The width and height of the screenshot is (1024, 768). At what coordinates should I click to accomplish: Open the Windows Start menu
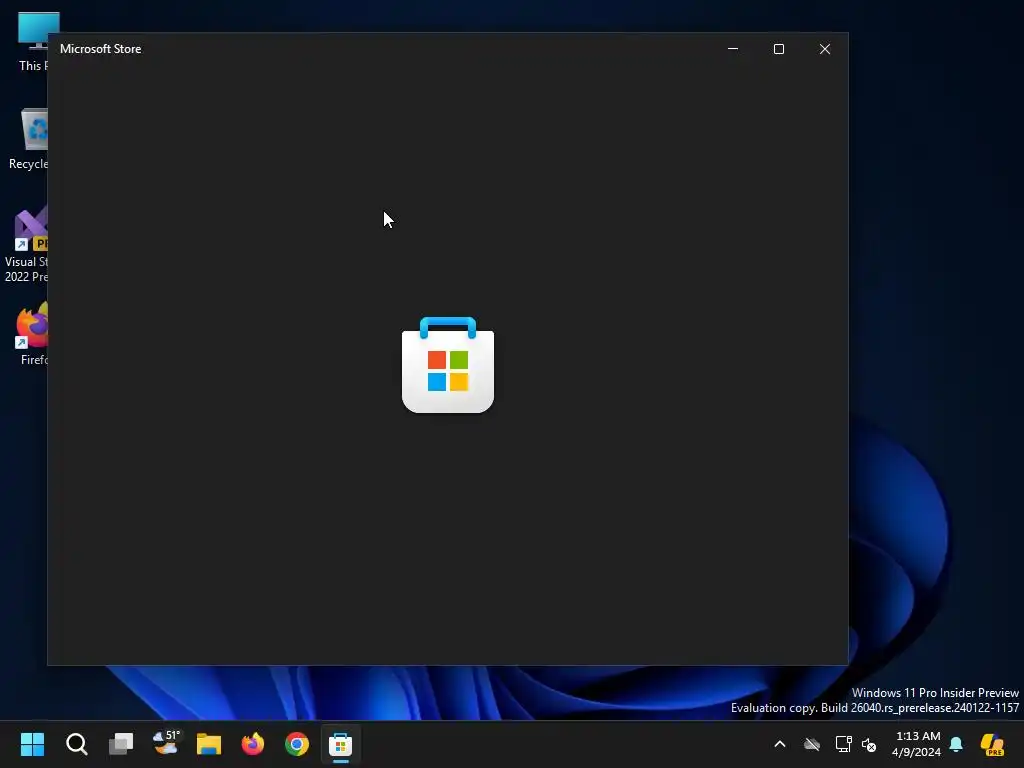click(32, 744)
